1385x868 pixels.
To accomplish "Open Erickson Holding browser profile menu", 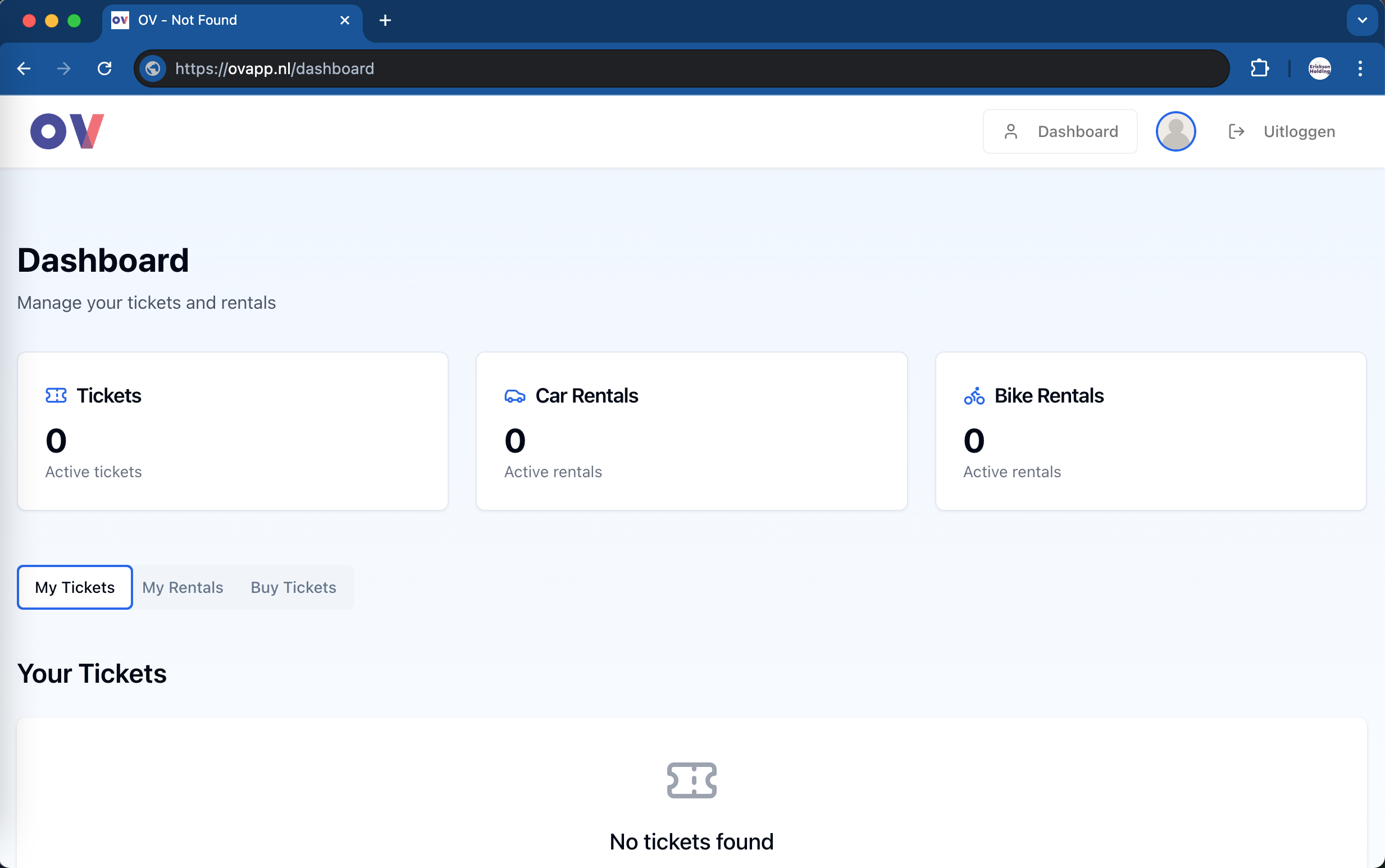I will tap(1319, 68).
